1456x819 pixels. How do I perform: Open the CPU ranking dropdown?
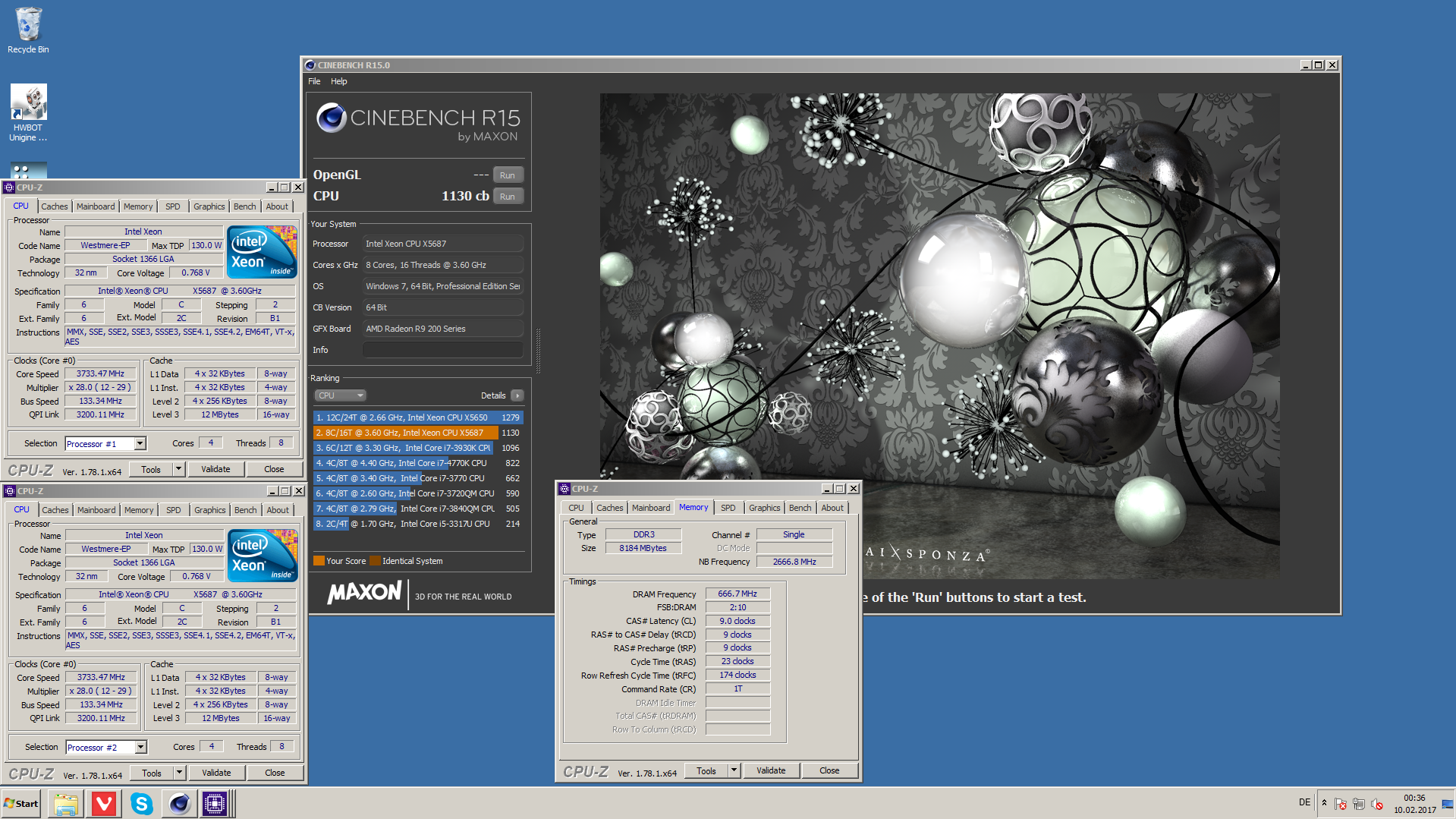341,395
